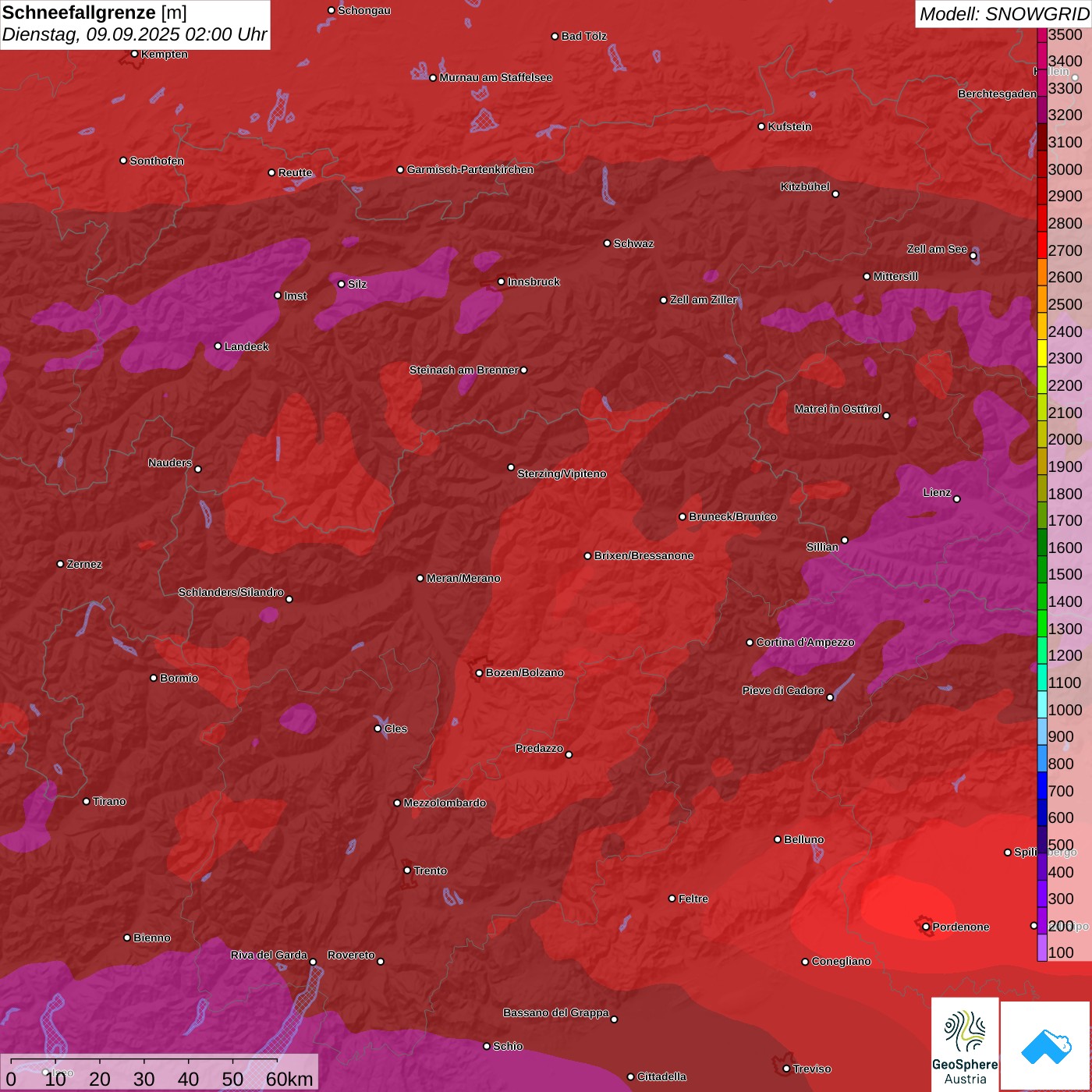Click the Kitzbühel label

coord(805,186)
